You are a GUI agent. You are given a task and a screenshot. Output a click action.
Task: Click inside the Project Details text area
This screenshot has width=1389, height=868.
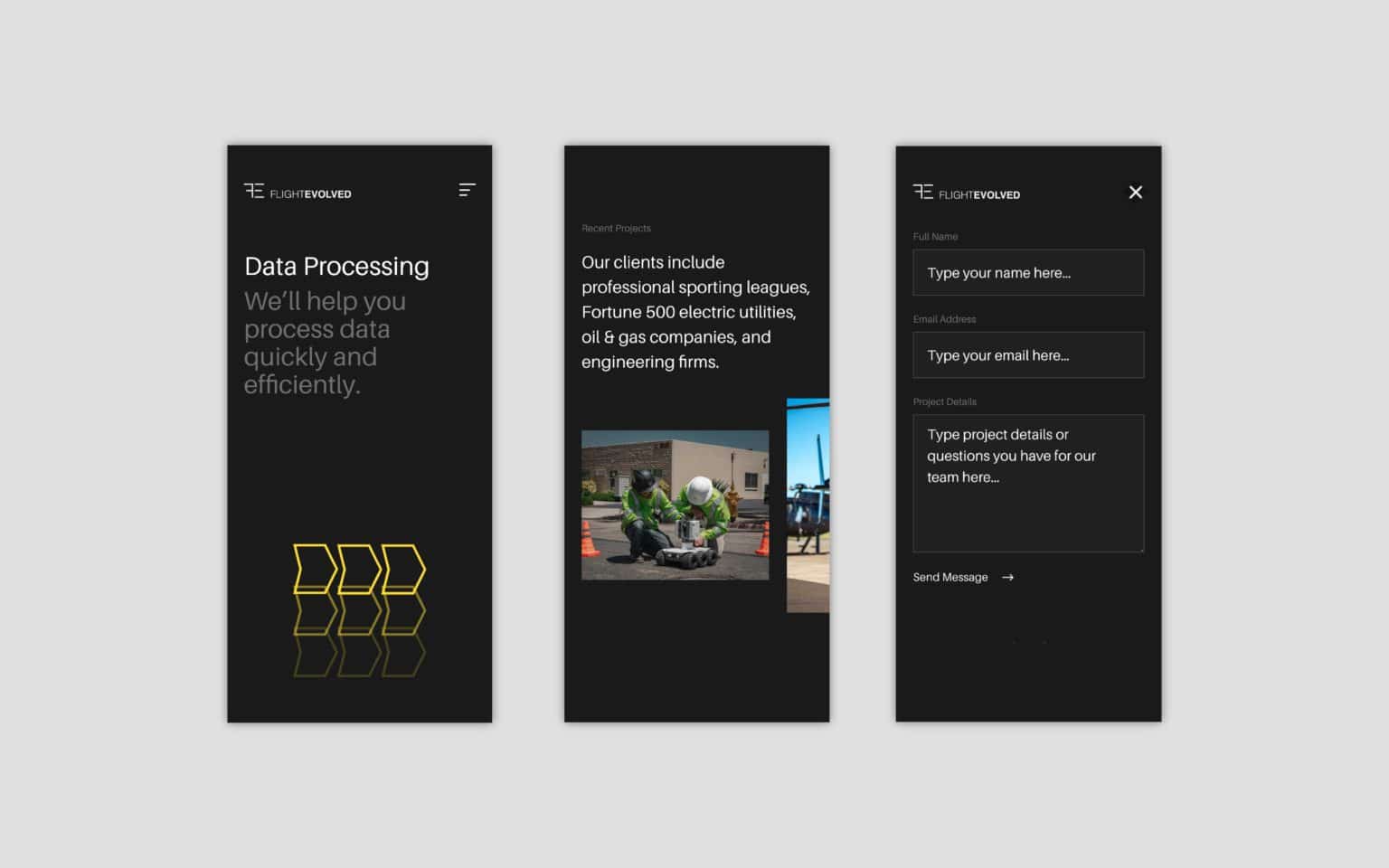[x=1027, y=506]
